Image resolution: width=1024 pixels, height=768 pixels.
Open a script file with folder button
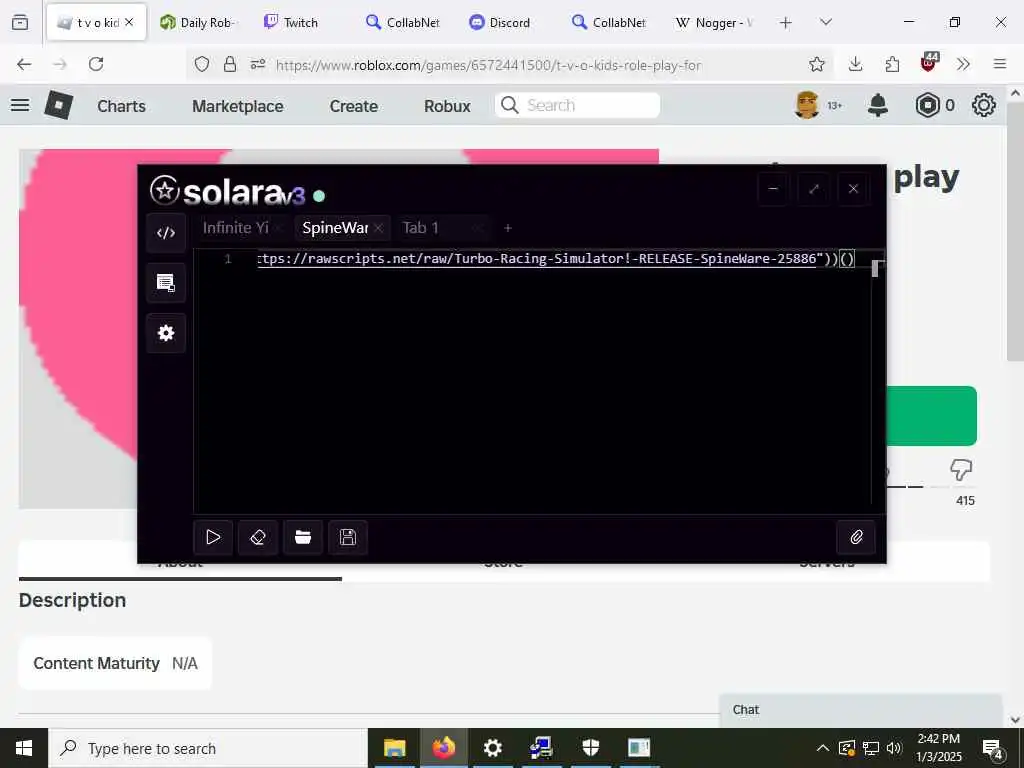[x=303, y=537]
